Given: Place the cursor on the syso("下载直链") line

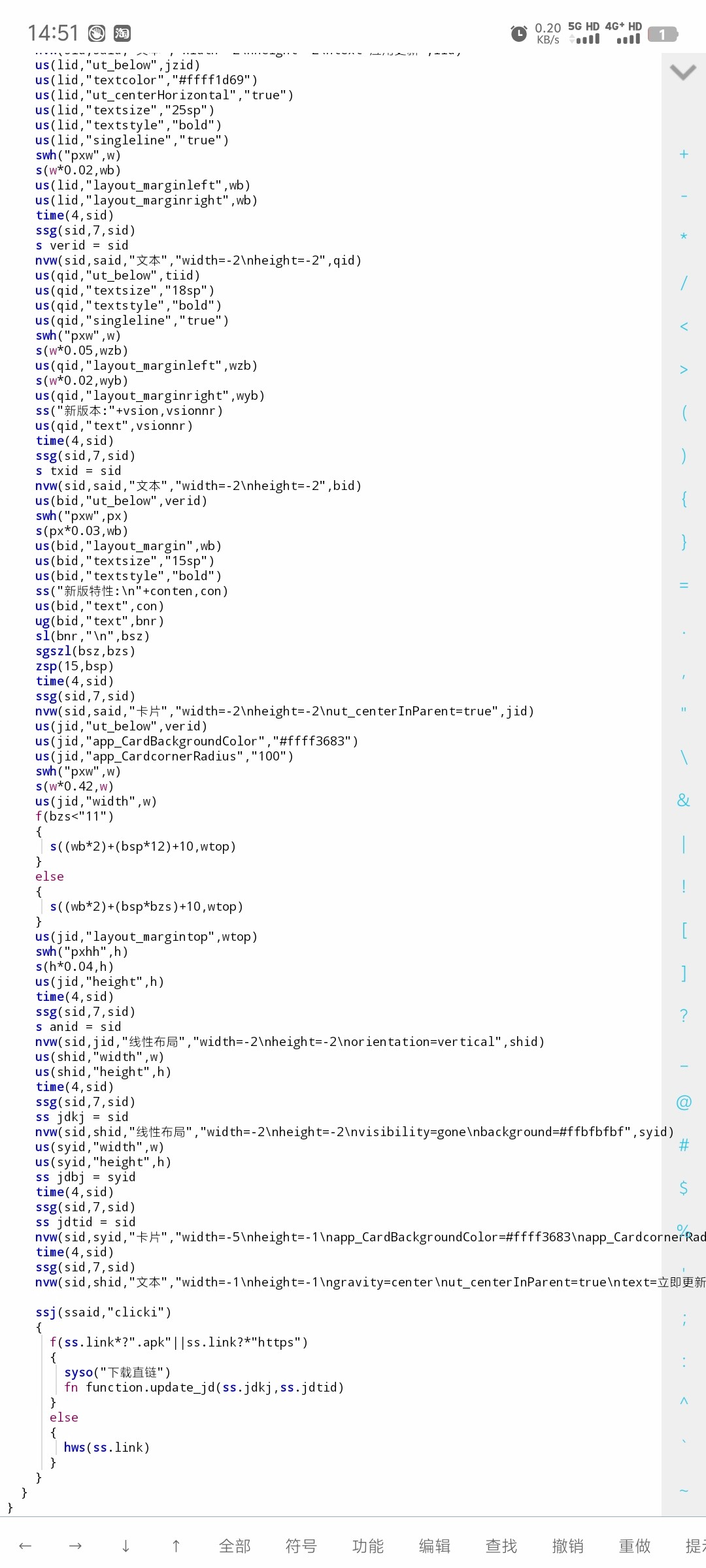Looking at the screenshot, I should (118, 1373).
